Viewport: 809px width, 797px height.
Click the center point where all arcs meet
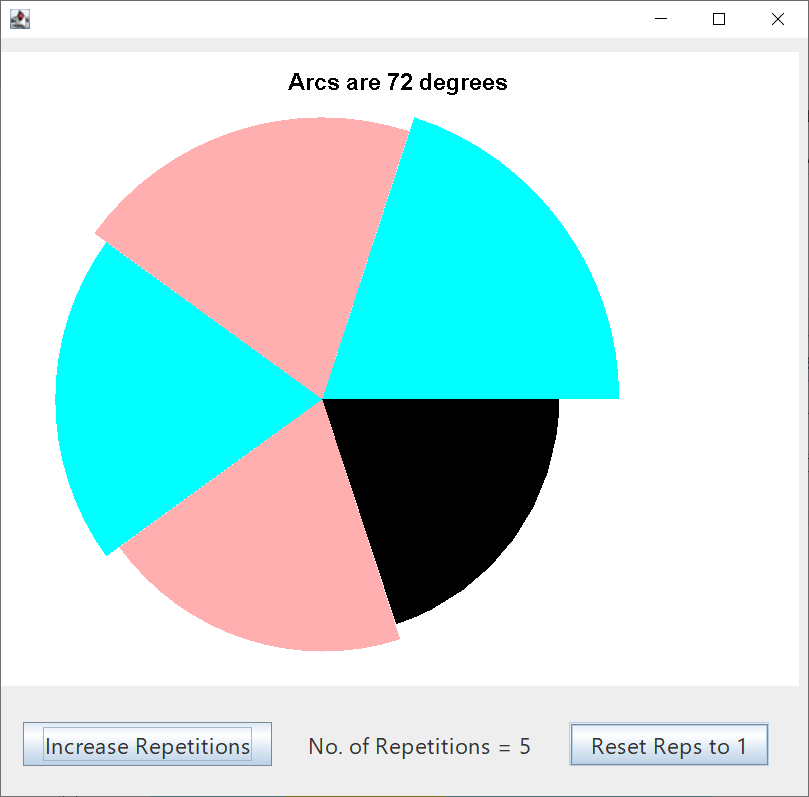(323, 398)
